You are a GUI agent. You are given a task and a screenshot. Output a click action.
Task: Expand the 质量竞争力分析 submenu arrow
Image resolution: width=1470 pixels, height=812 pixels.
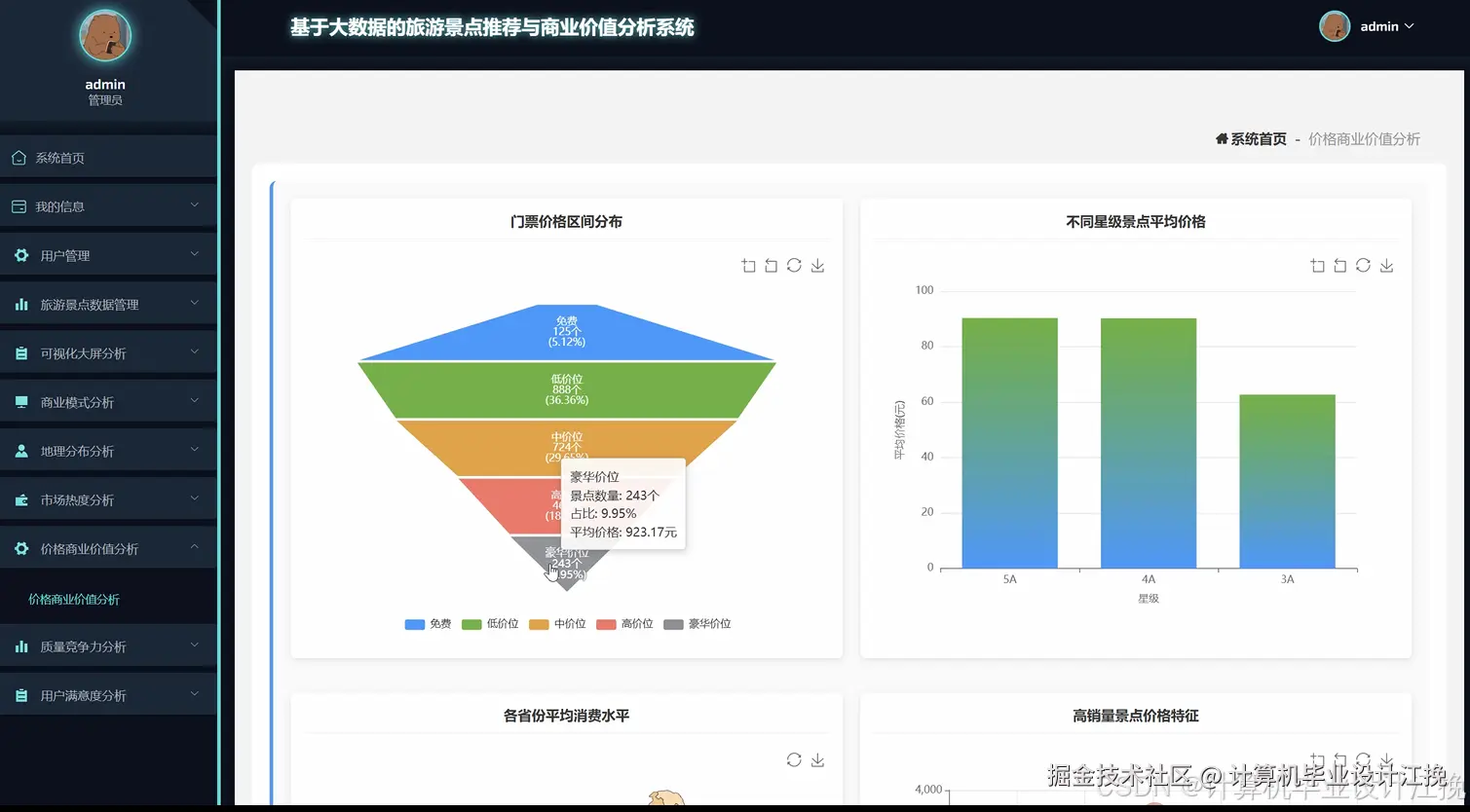194,645
